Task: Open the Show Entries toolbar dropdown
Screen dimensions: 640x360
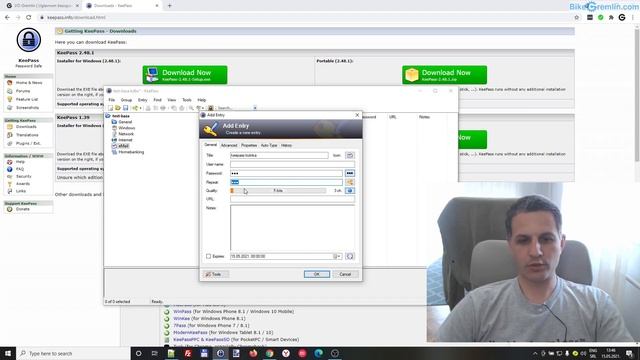Action: coord(200,108)
